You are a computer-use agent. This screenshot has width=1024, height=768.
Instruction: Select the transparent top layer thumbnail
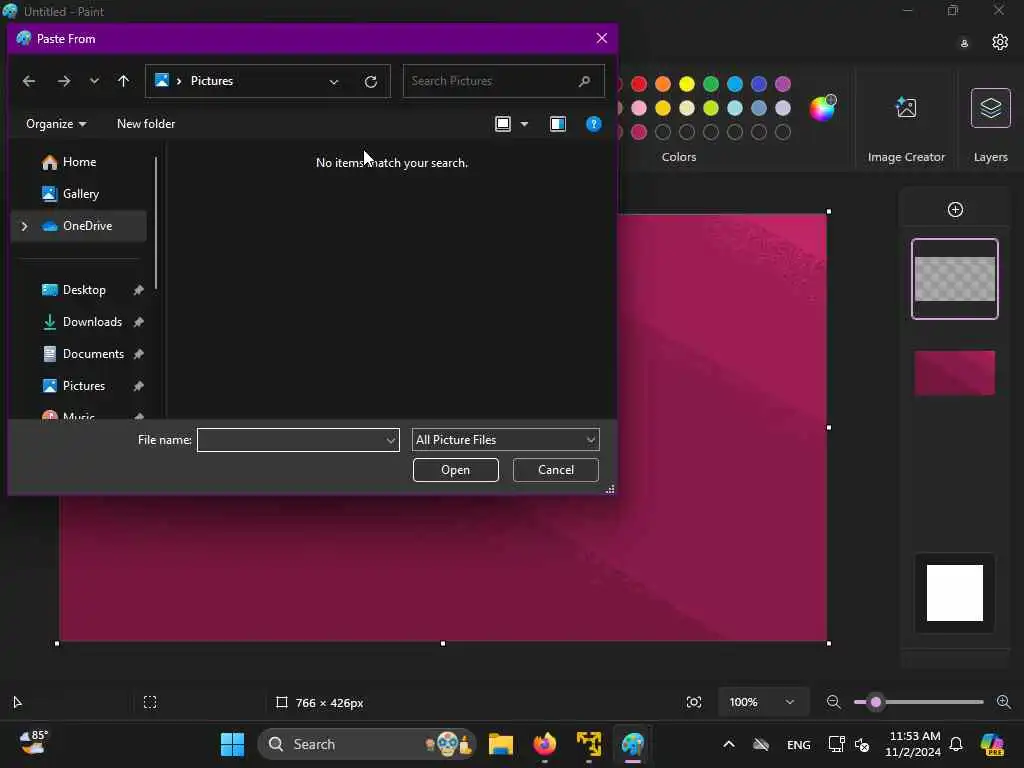(x=955, y=279)
